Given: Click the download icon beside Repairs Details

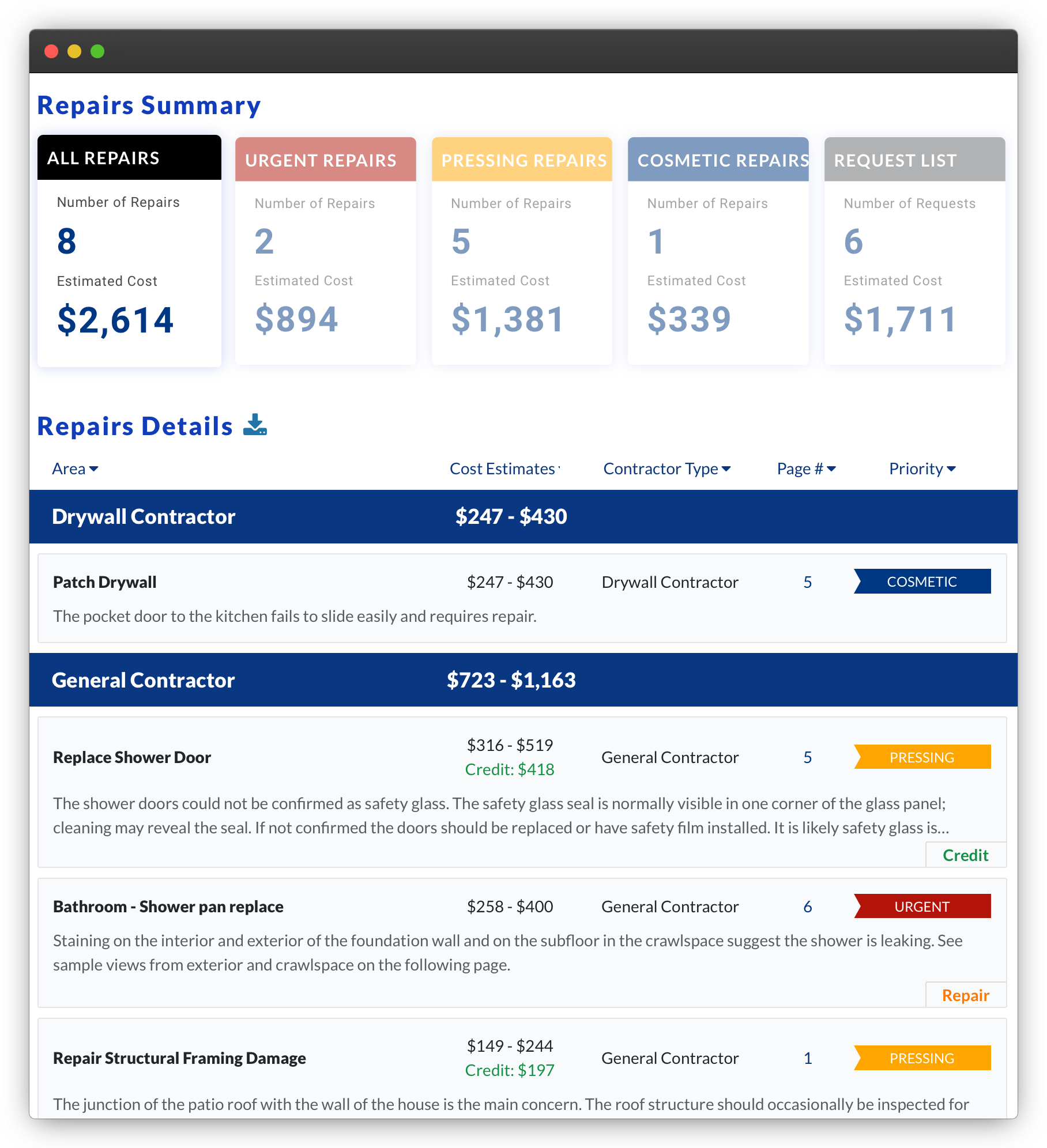Looking at the screenshot, I should click(x=255, y=425).
